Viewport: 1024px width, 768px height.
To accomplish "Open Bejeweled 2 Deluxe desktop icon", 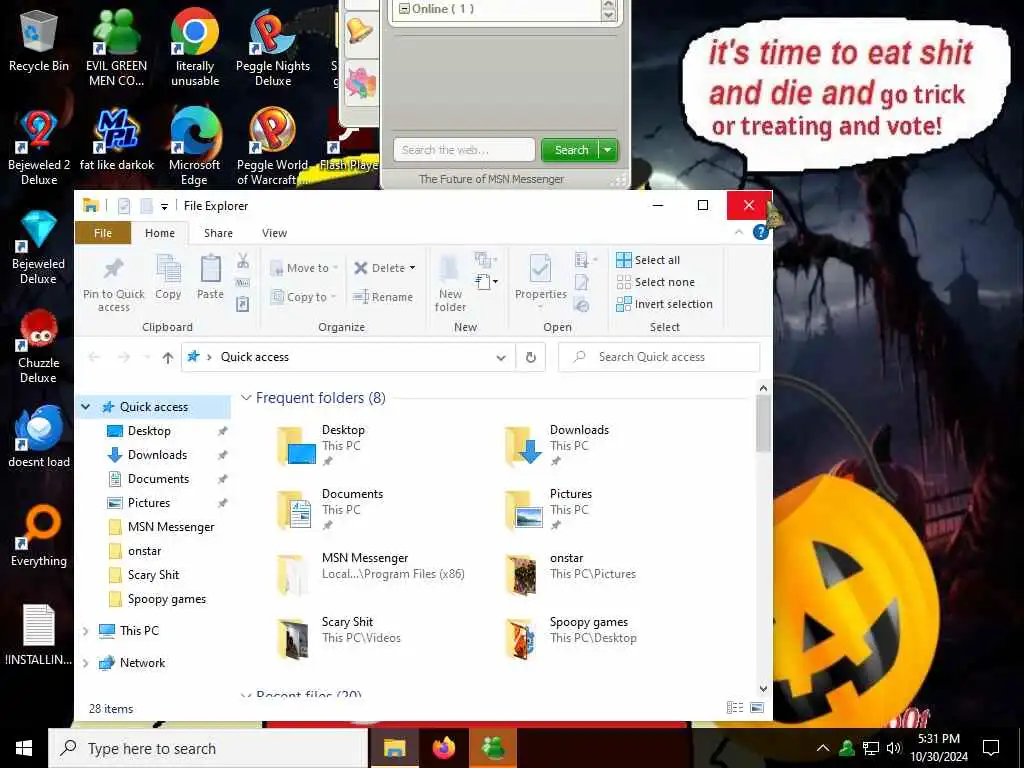I will point(39,147).
